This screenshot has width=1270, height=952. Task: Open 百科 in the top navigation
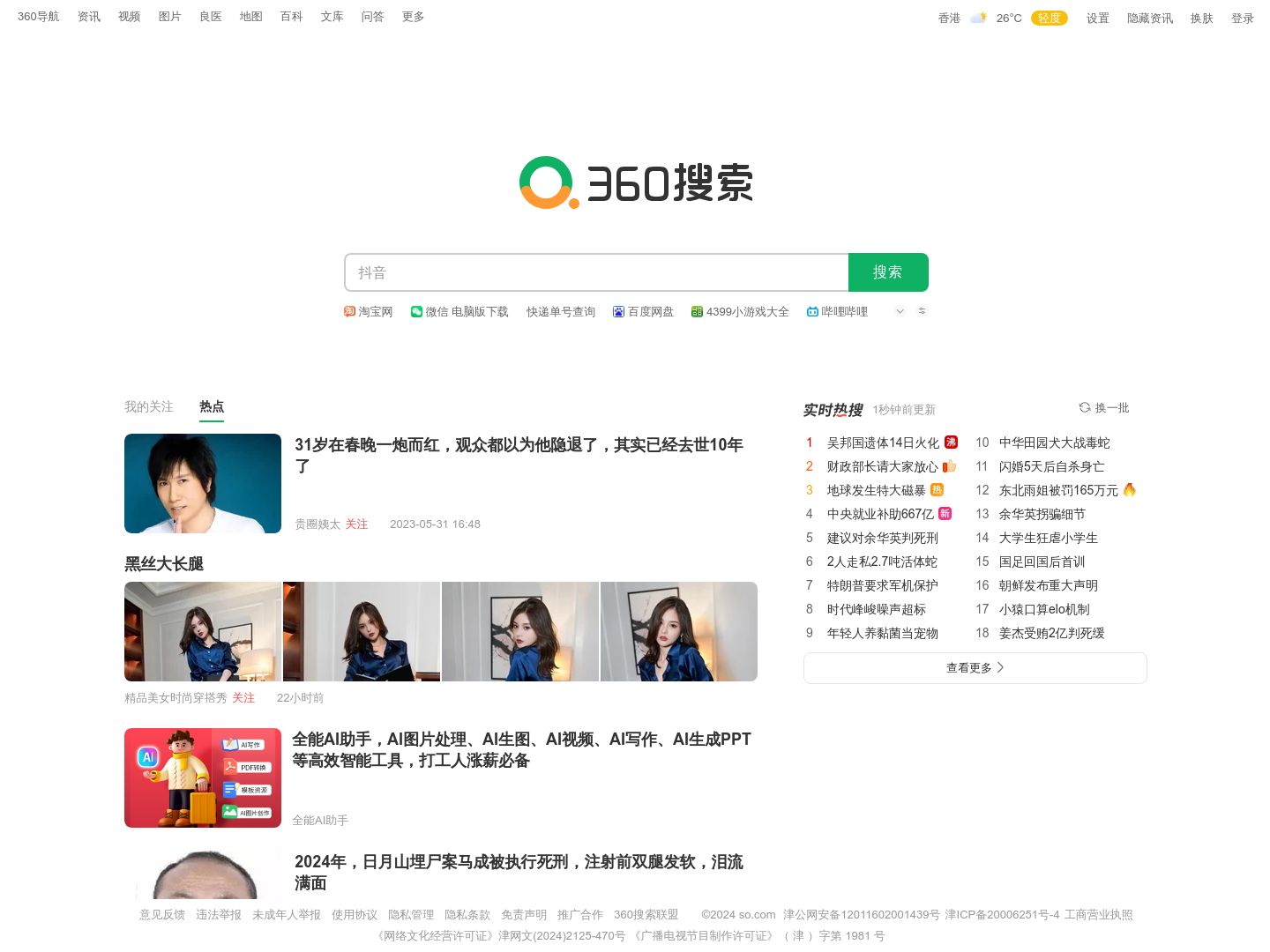coord(292,17)
